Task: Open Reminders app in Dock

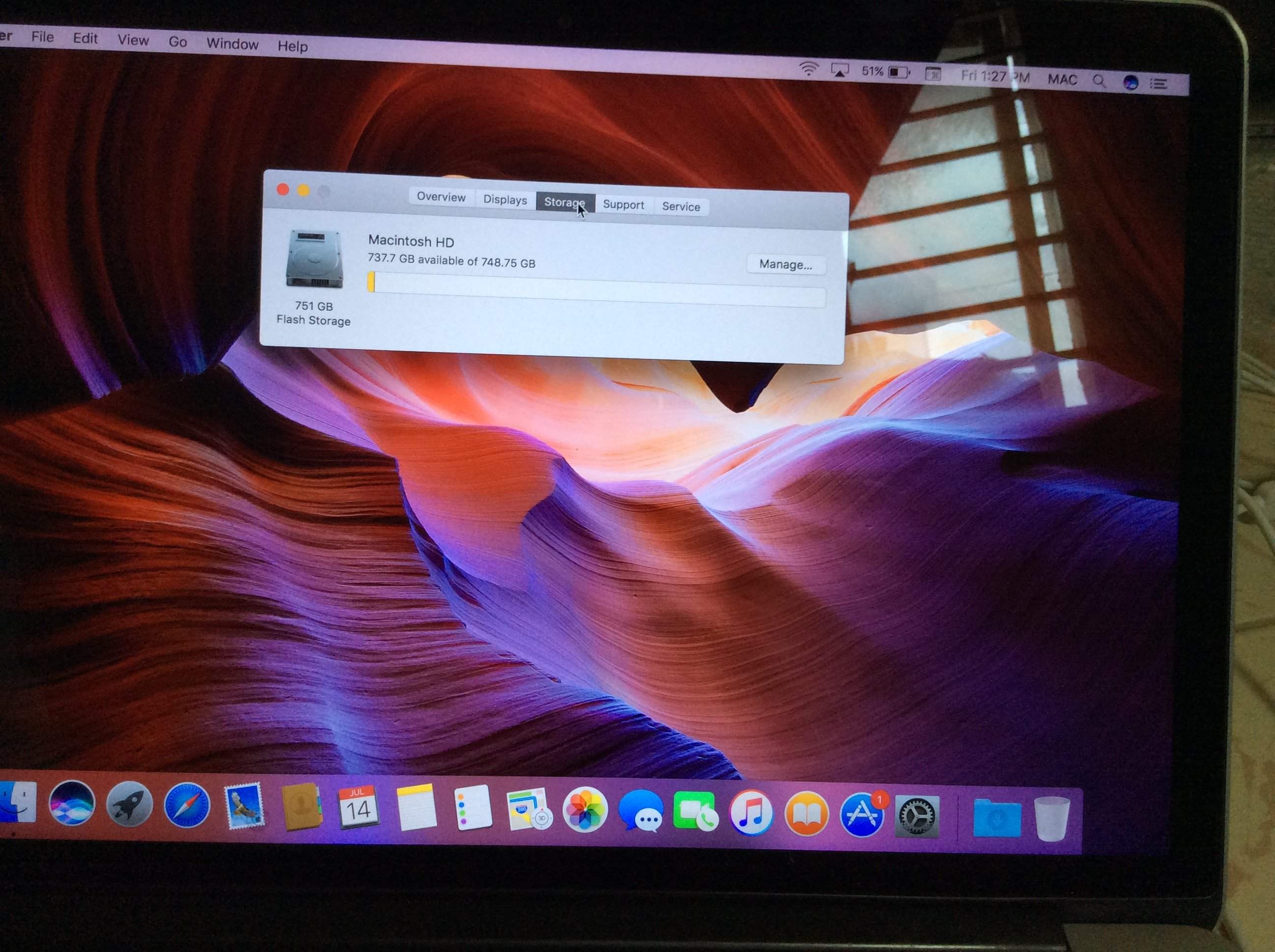Action: coord(473,808)
